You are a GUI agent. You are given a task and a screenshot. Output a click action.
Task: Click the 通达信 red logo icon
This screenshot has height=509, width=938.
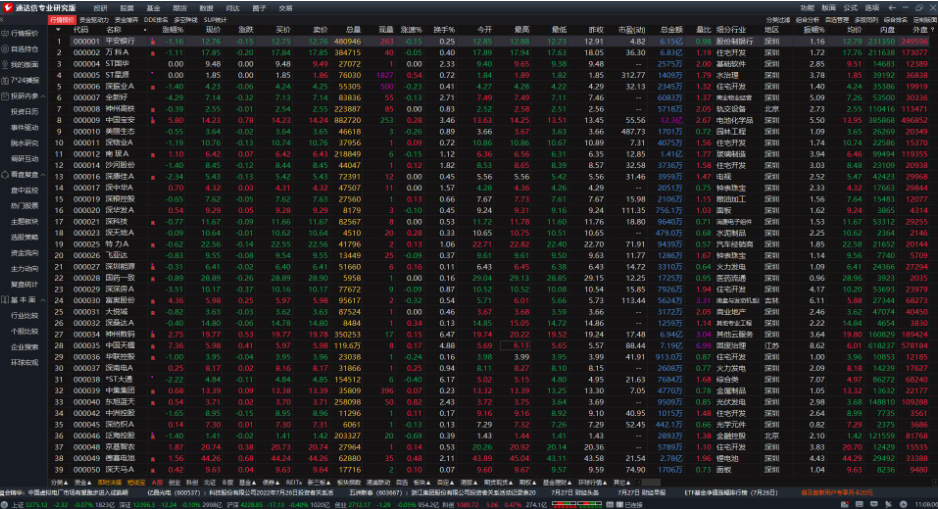pos(8,7)
